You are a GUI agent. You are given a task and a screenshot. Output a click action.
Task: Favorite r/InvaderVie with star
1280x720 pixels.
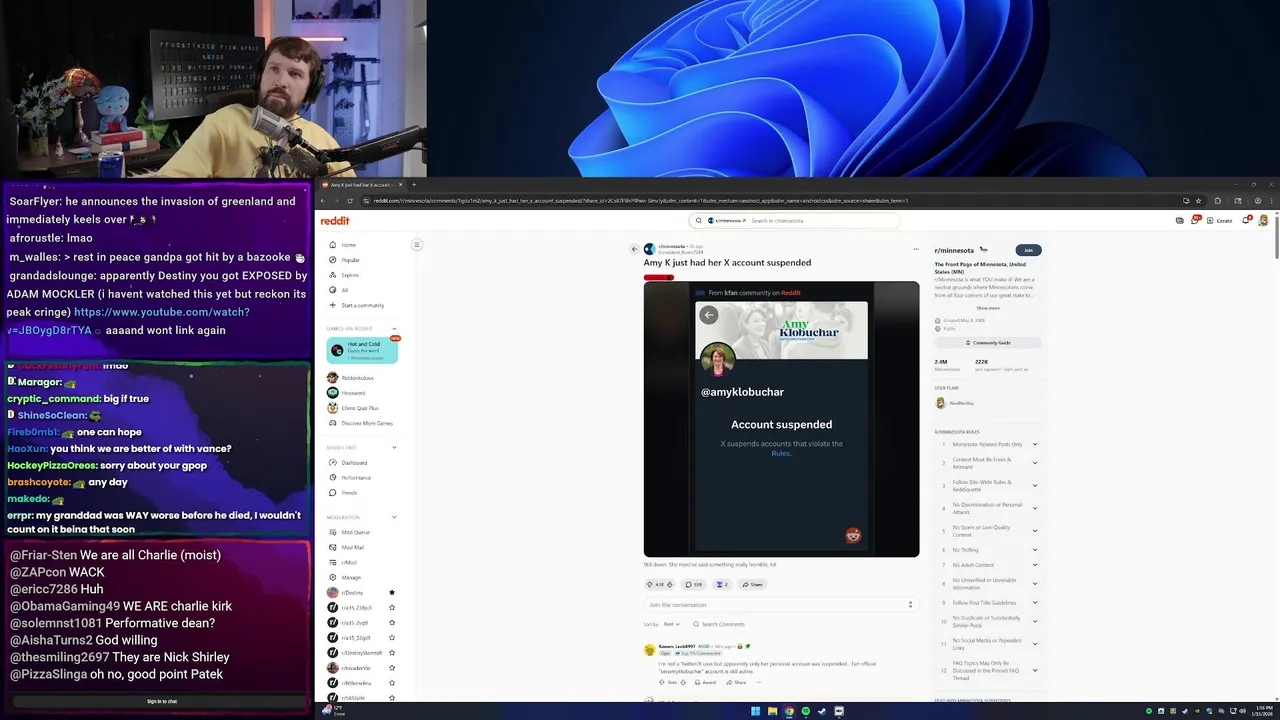click(x=392, y=667)
